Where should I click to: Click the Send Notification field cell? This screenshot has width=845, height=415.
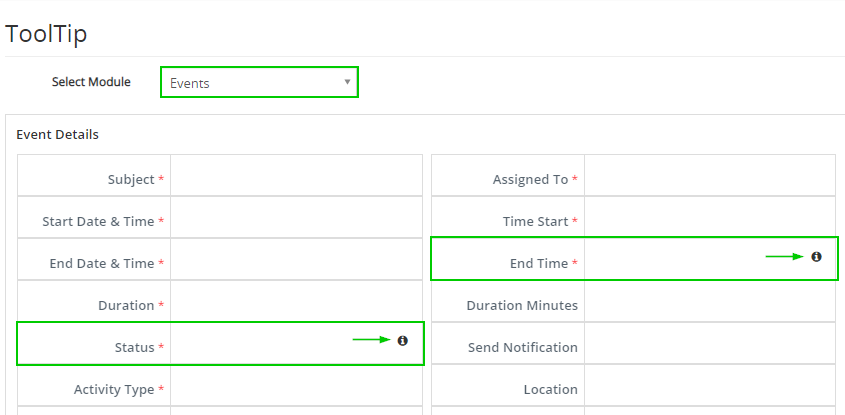pos(710,343)
